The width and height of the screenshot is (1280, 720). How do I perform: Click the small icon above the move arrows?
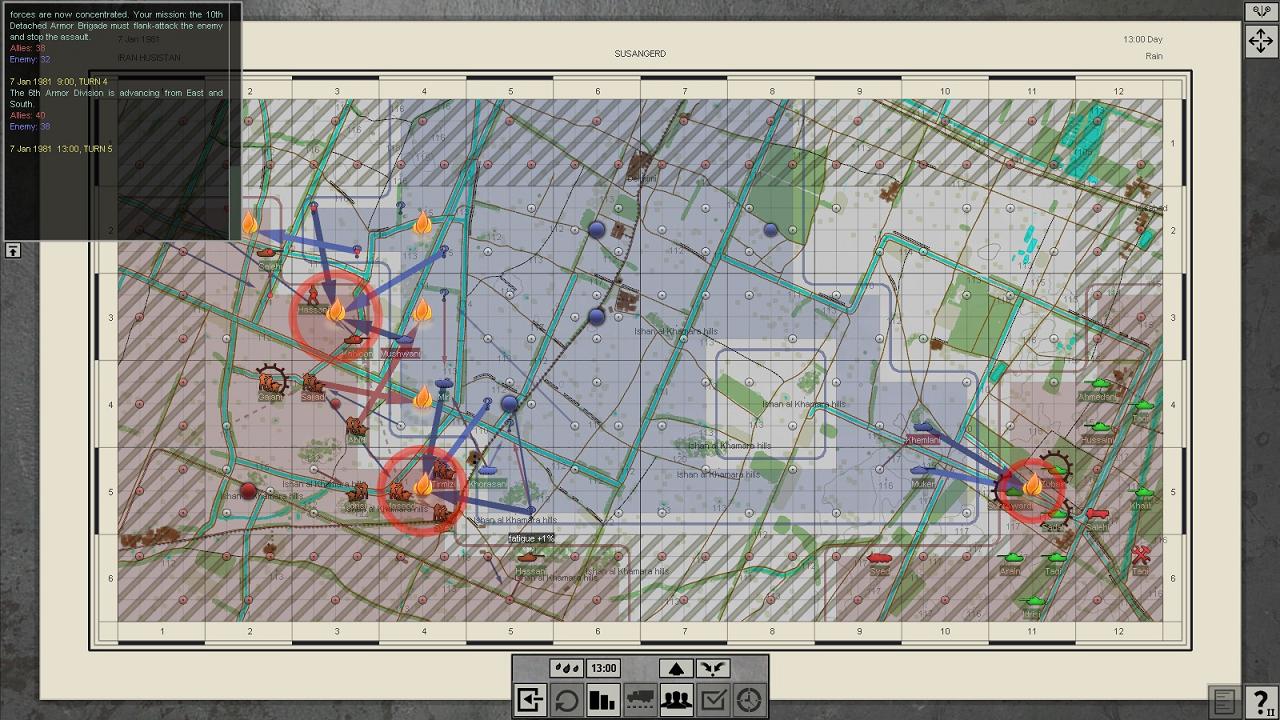click(x=1260, y=12)
